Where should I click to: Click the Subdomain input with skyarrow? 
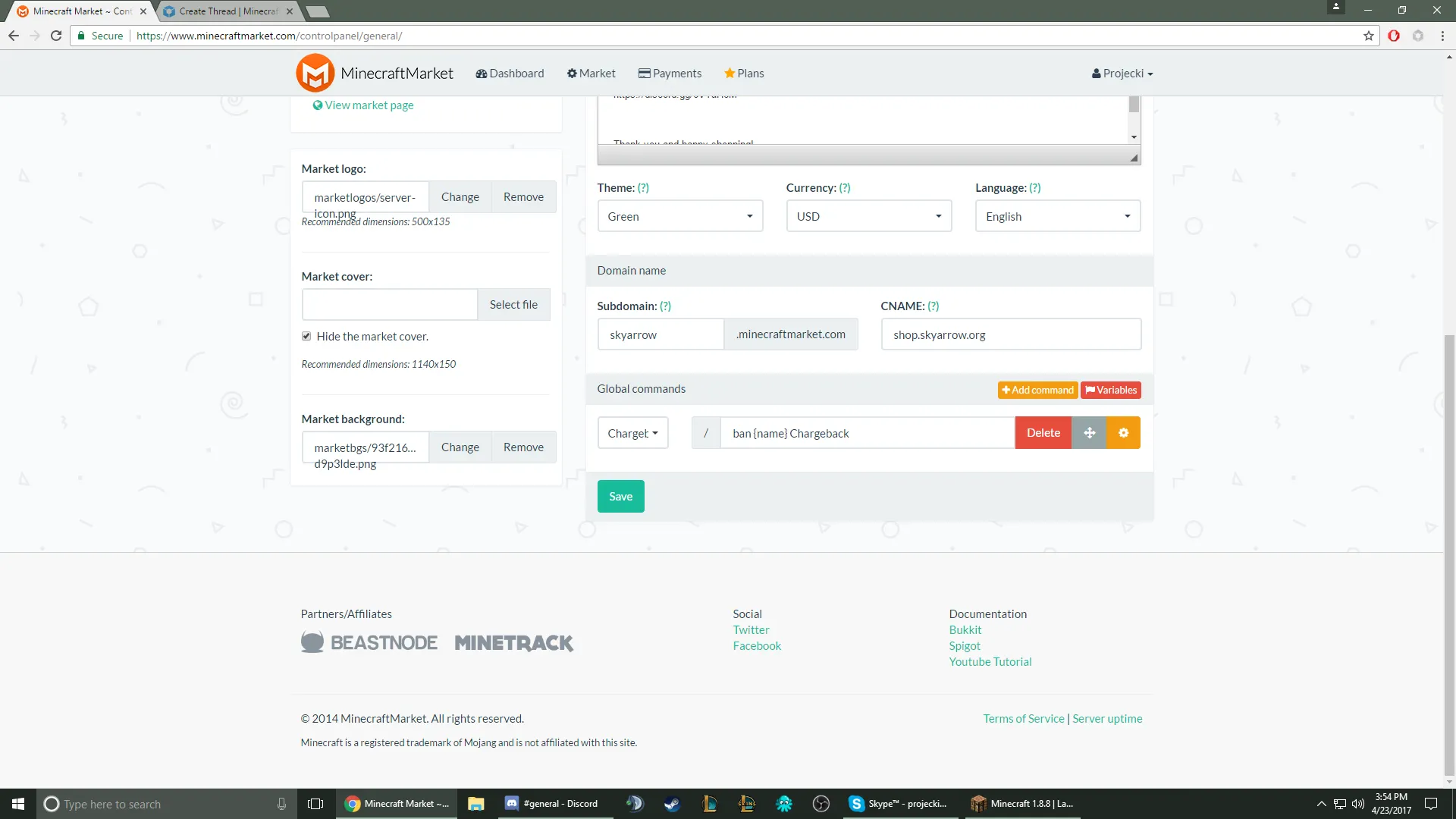(661, 334)
